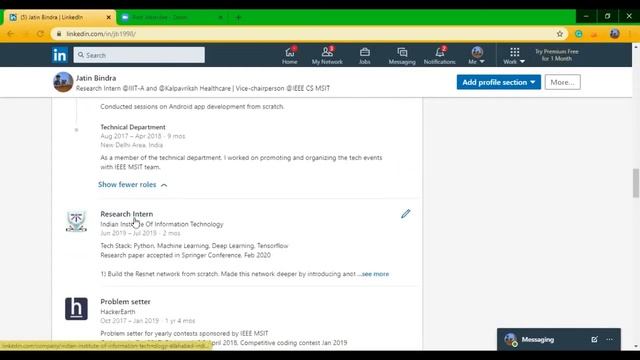Image resolution: width=640 pixels, height=360 pixels.
Task: Click the HackerEarth company logo
Action: (x=76, y=309)
